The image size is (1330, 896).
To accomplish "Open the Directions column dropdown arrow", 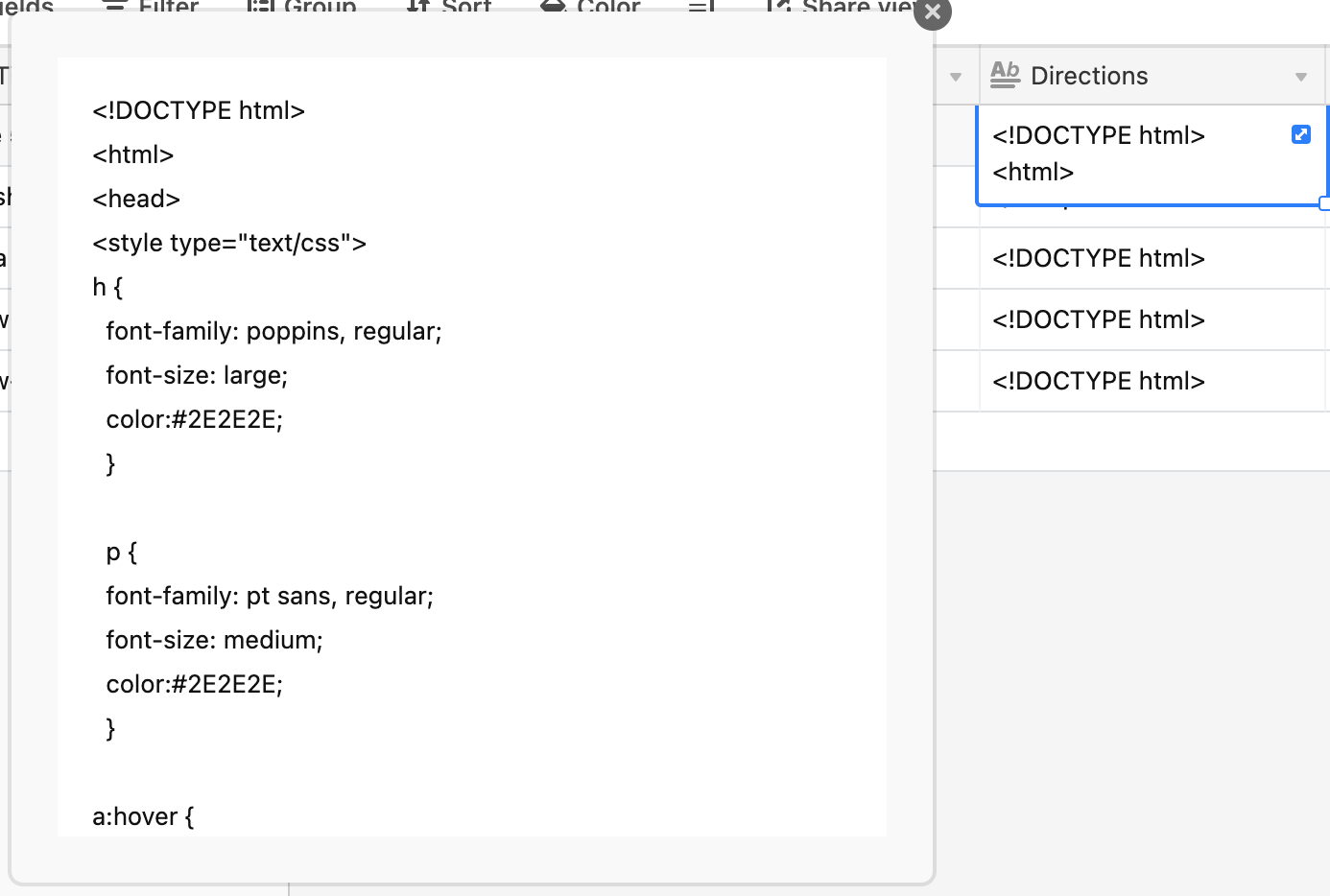I will click(x=1300, y=77).
